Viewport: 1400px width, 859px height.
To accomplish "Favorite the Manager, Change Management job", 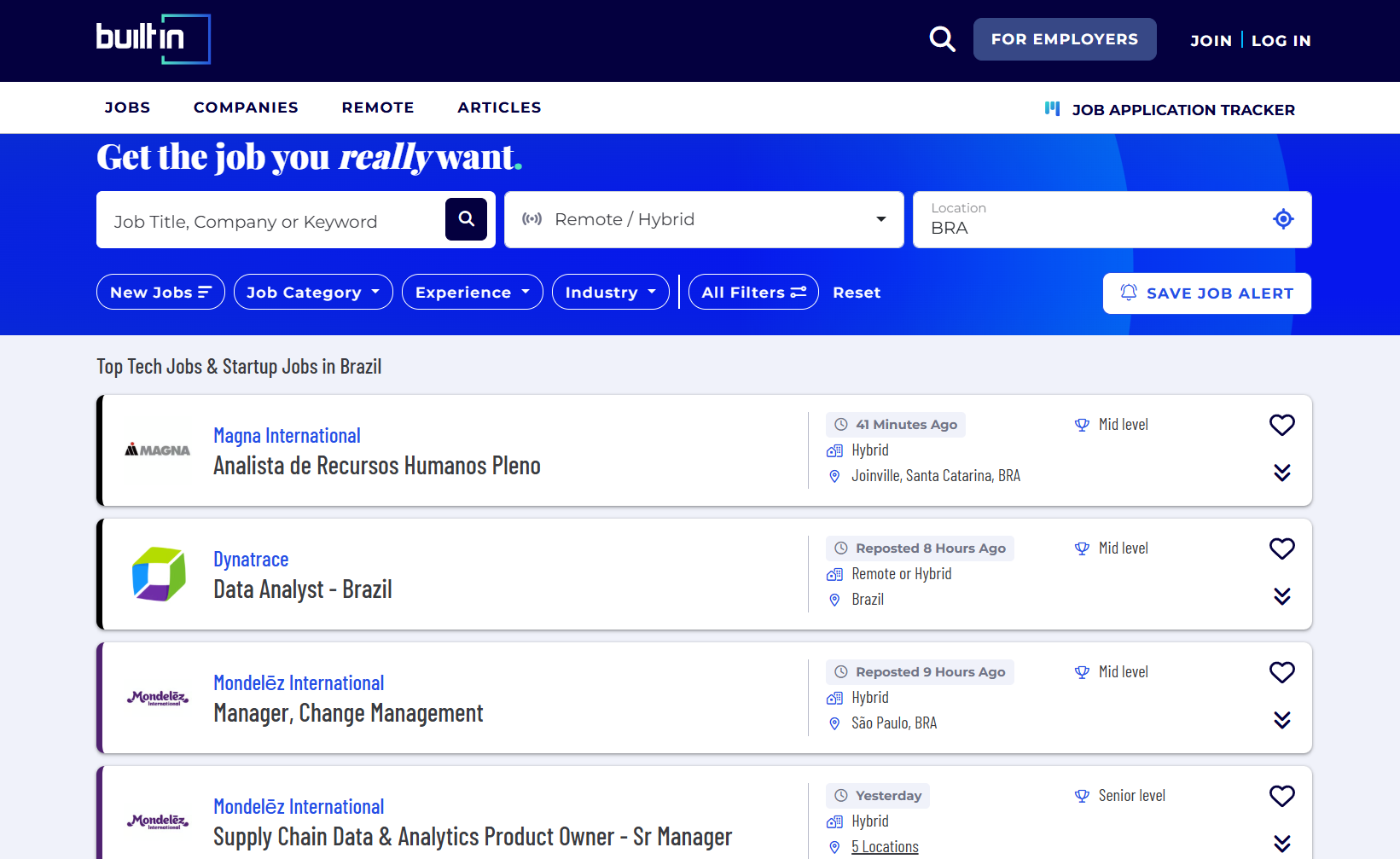I will pyautogui.click(x=1281, y=672).
